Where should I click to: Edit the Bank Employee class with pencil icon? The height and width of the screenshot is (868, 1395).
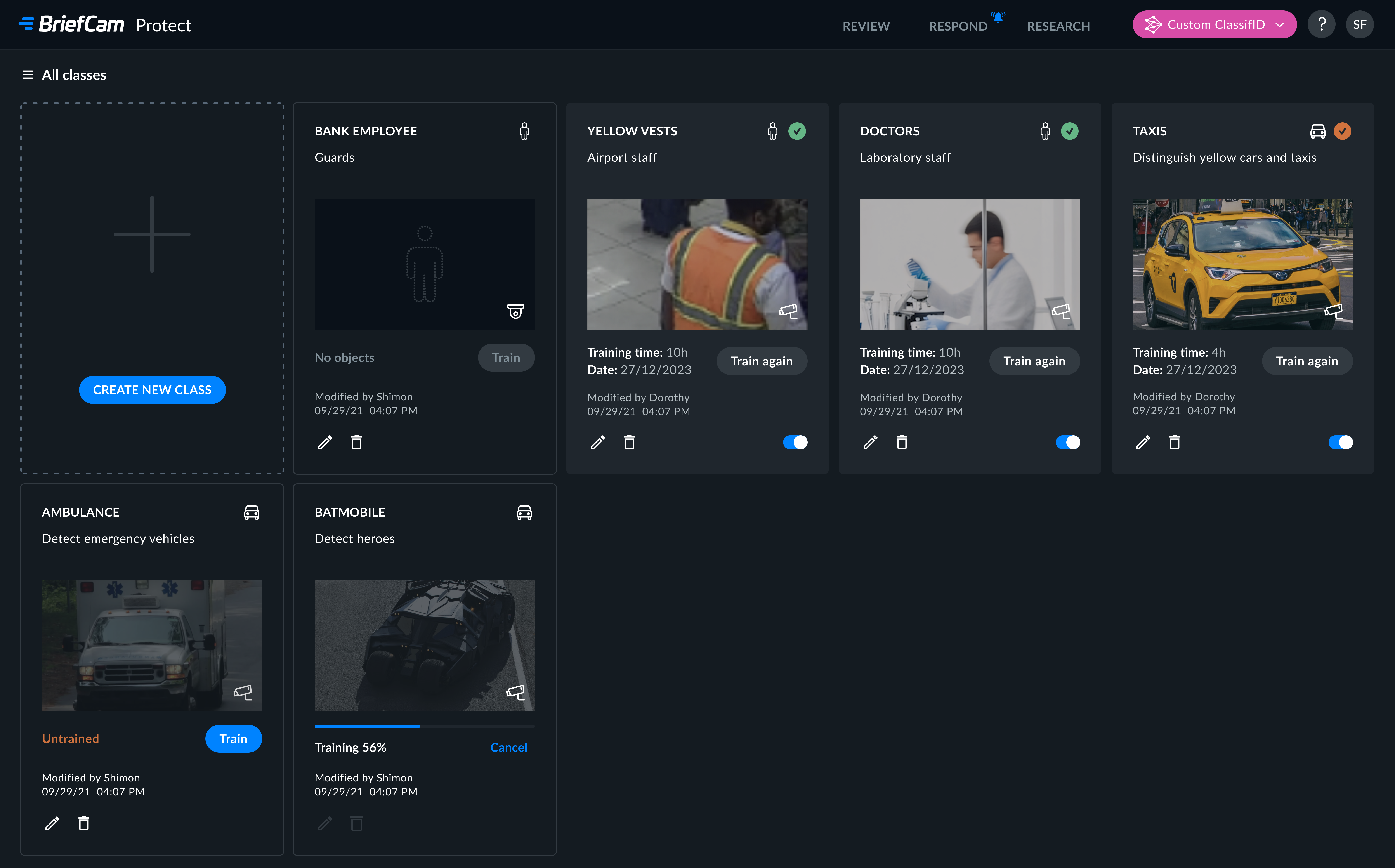coord(325,443)
